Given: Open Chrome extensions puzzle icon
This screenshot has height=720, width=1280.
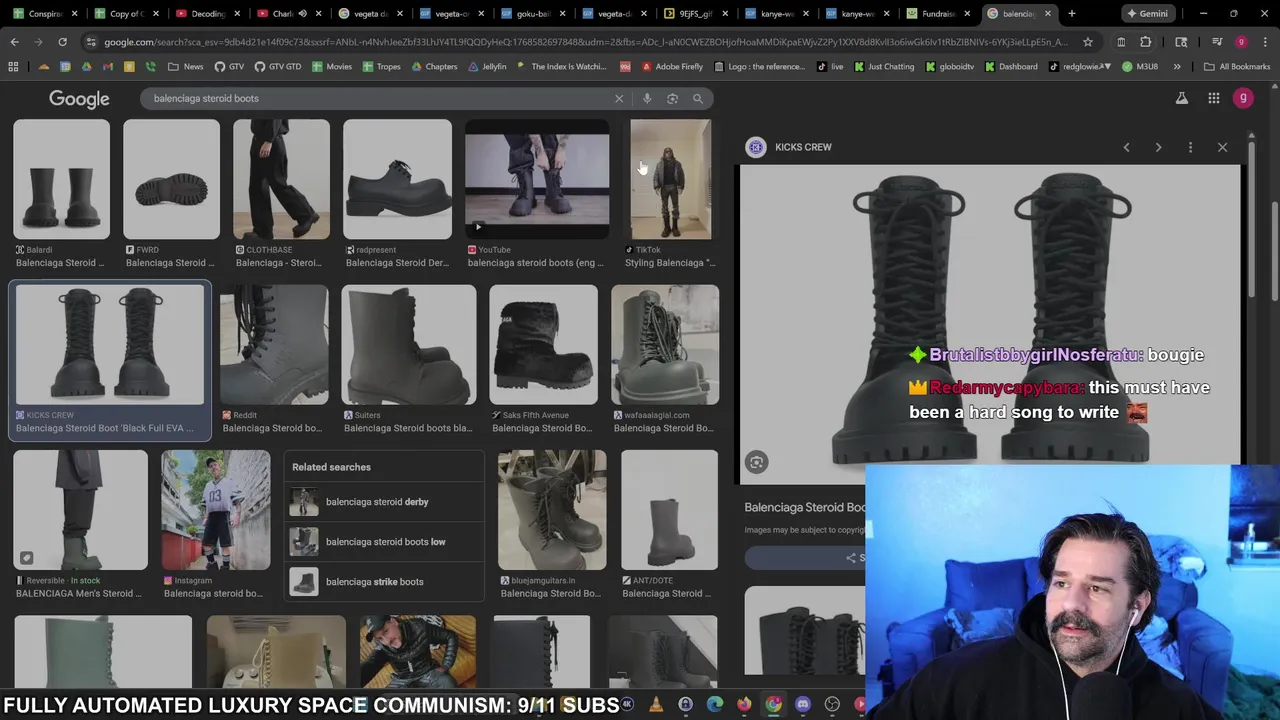Looking at the screenshot, I should 1146,42.
